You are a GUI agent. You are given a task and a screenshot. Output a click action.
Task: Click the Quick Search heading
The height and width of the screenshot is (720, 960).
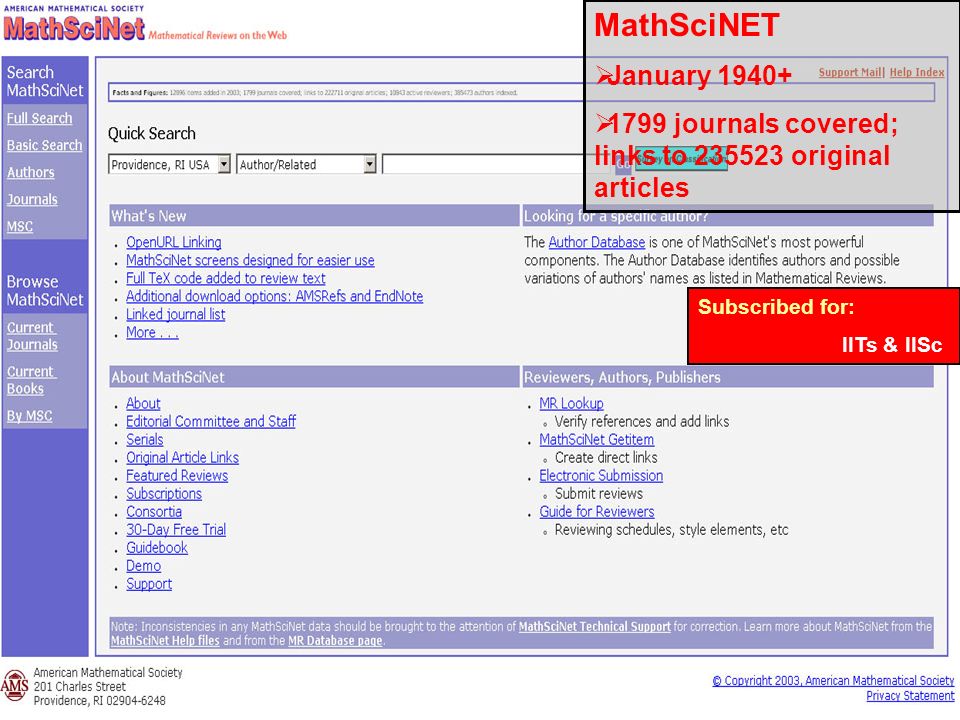coord(152,133)
